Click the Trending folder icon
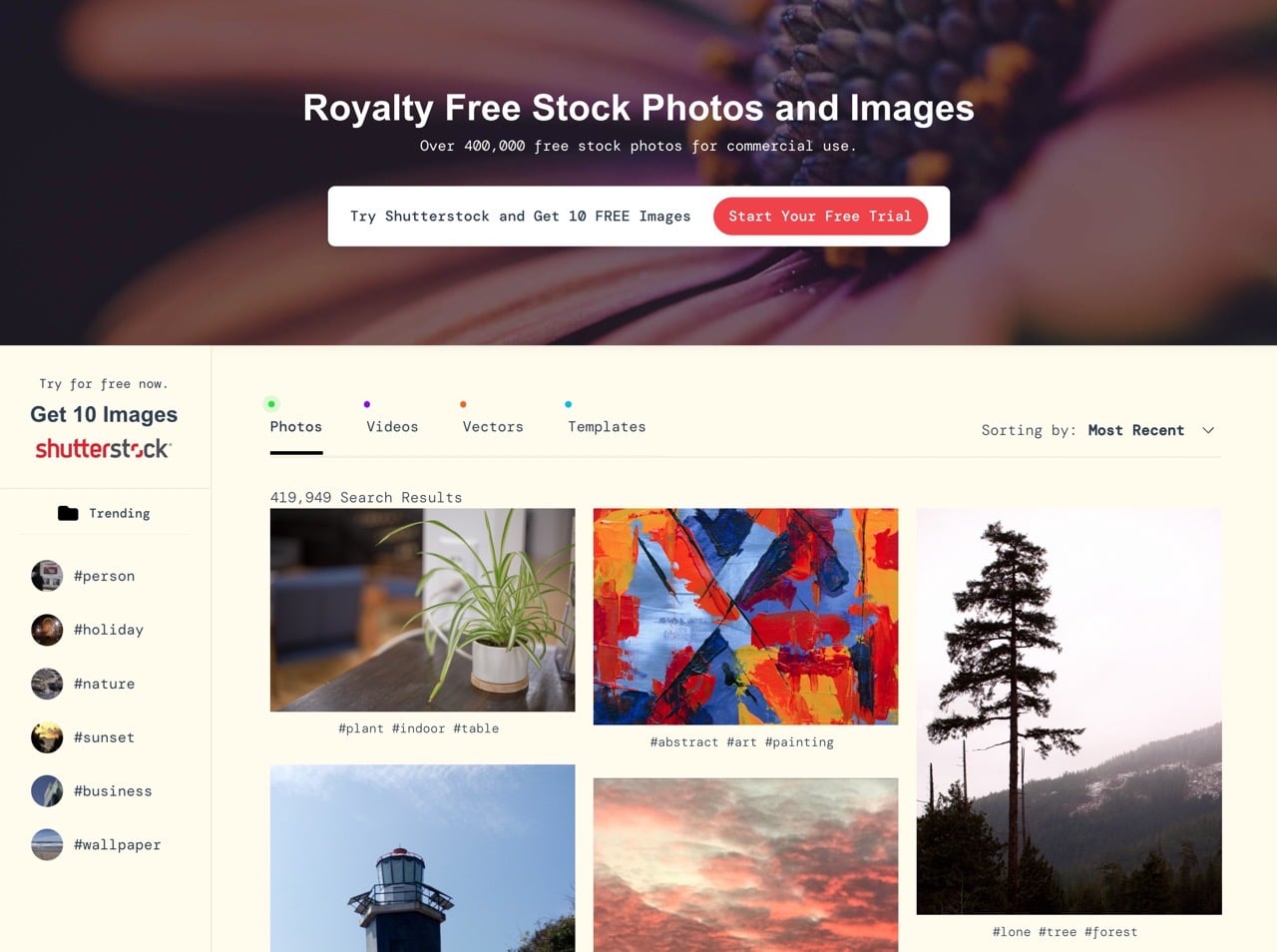This screenshot has height=952, width=1277. tap(68, 513)
